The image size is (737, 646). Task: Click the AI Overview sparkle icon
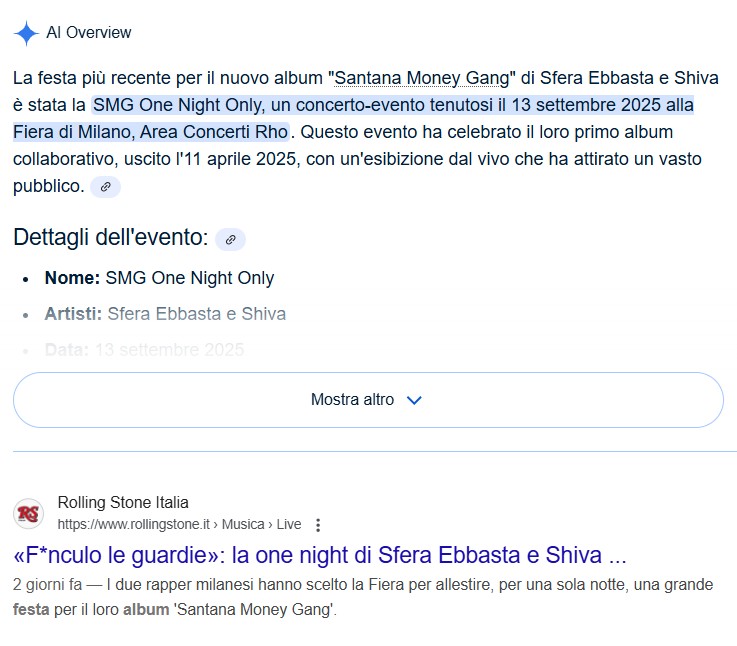[x=26, y=33]
